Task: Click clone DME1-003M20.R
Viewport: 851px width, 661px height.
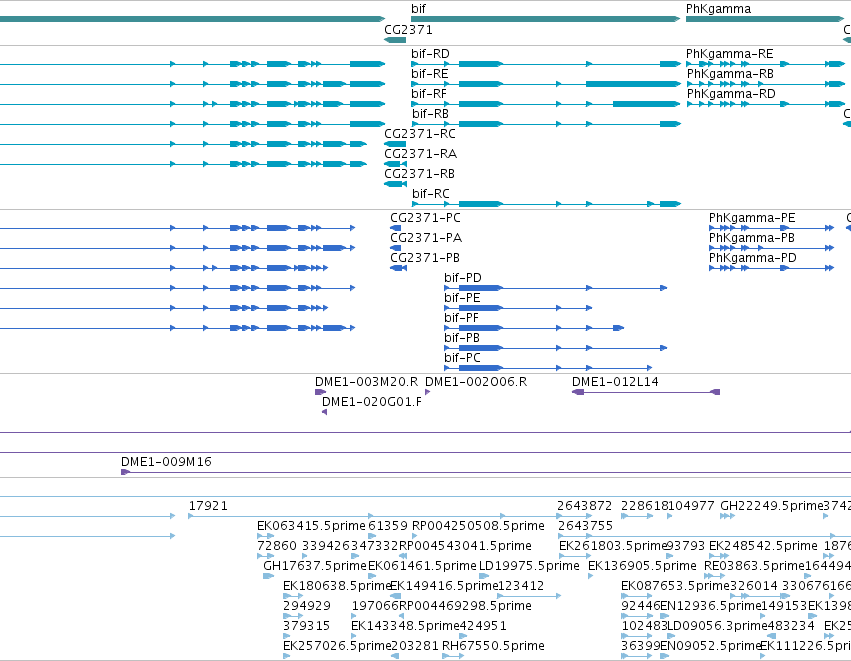Action: point(366,382)
